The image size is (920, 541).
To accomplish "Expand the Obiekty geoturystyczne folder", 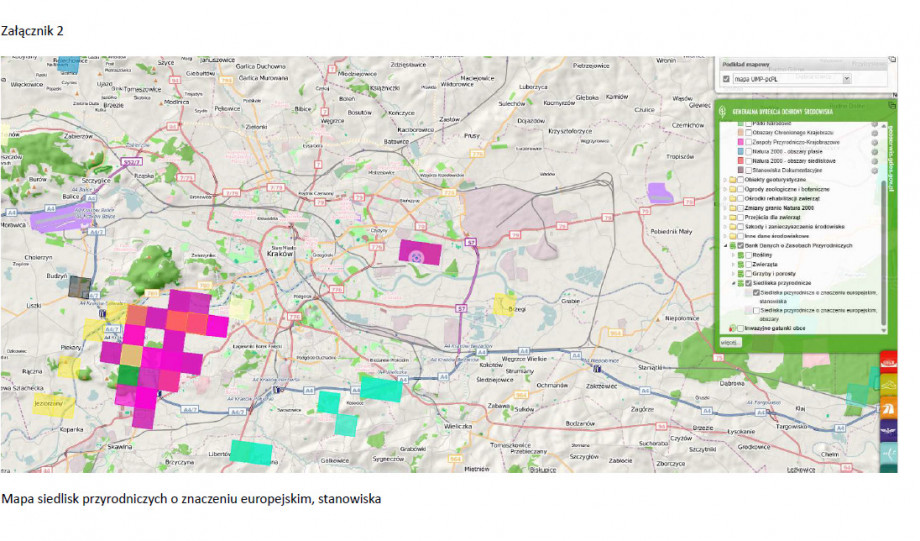I will tap(724, 179).
